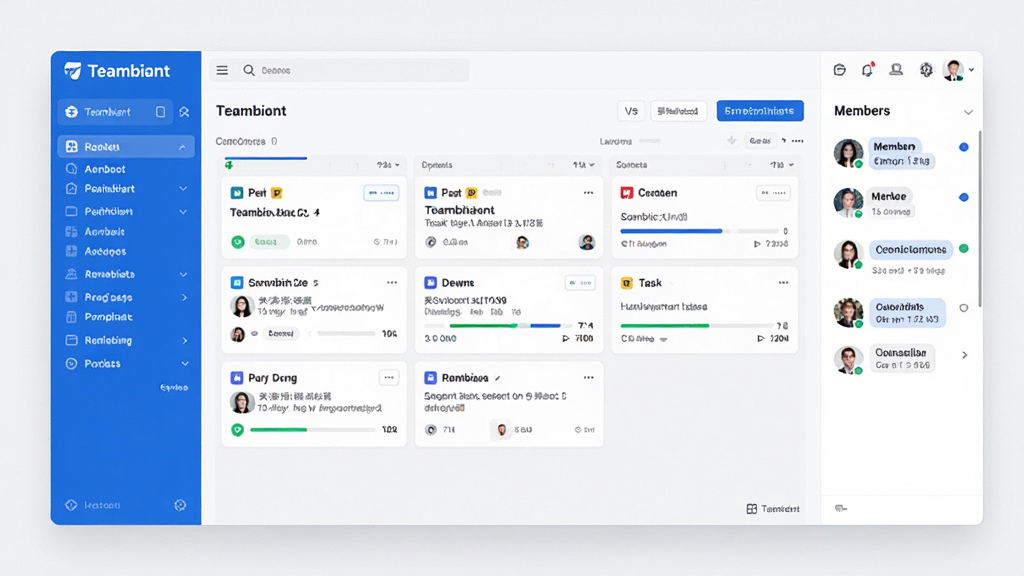The height and width of the screenshot is (576, 1024).
Task: Click the play icon on Task card
Action: pyautogui.click(x=761, y=338)
